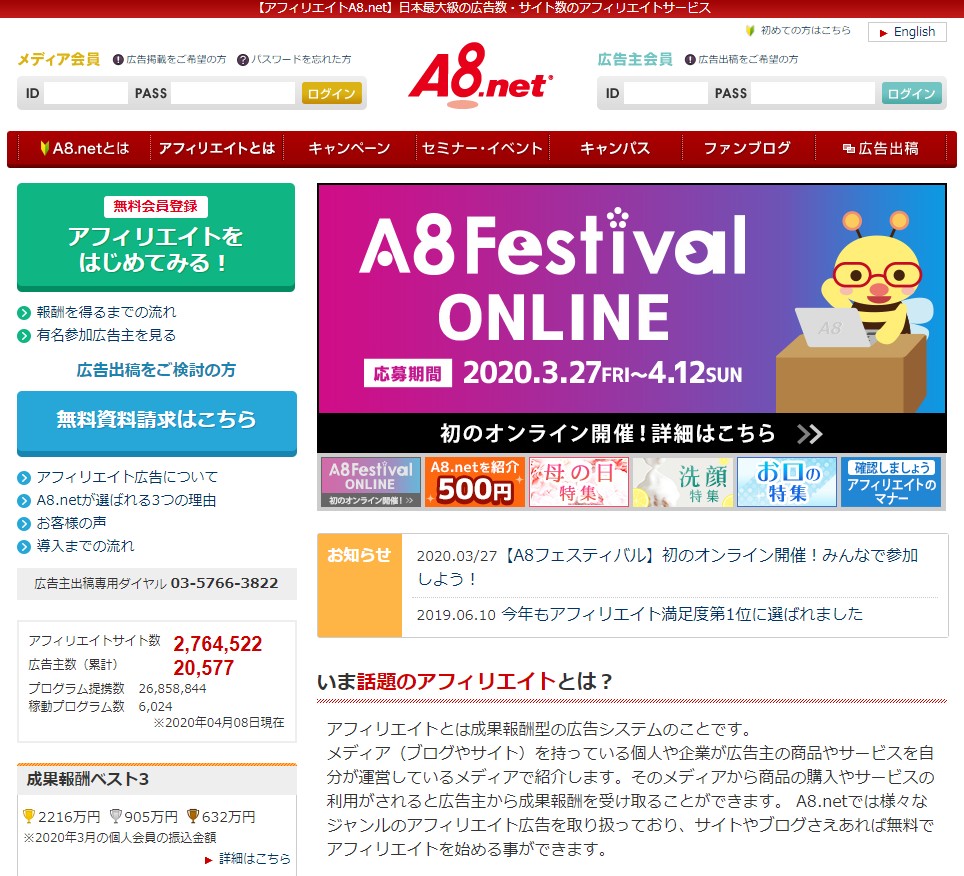Image resolution: width=964 pixels, height=876 pixels.
Task: Open the 詳細はこちら link under 成果報酬ベスト3
Action: tap(255, 859)
